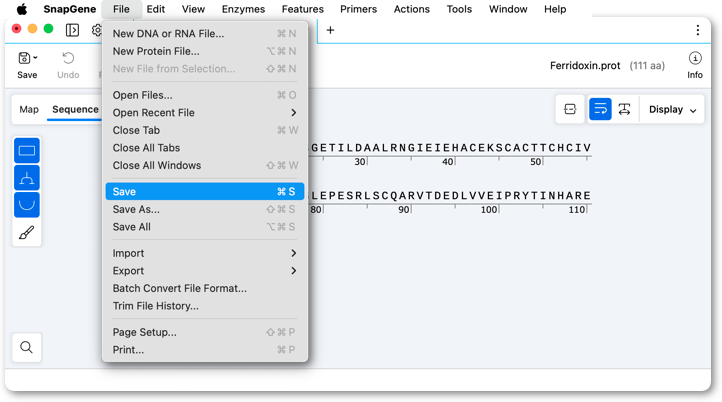Click the first visible sequence row ending in CHCIV
Image resolution: width=722 pixels, height=402 pixels.
tap(450, 148)
